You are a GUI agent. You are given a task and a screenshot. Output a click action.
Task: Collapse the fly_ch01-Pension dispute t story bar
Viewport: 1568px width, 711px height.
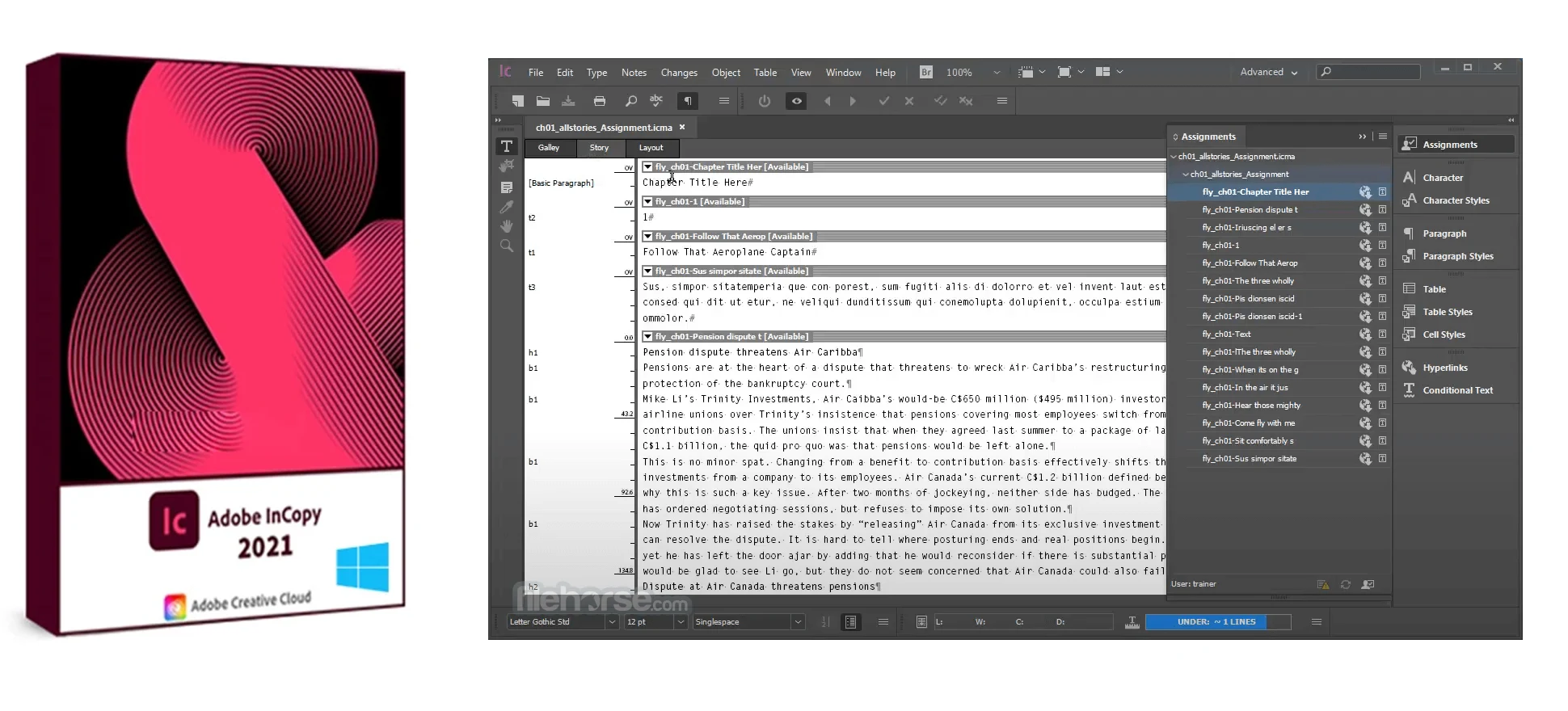(x=647, y=337)
